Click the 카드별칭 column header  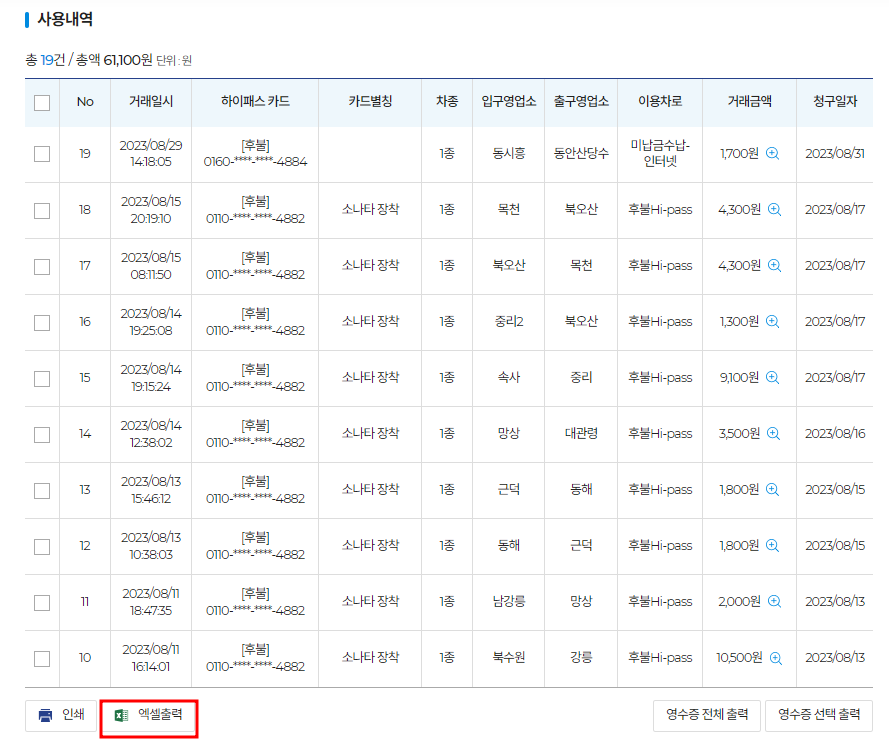[x=370, y=101]
